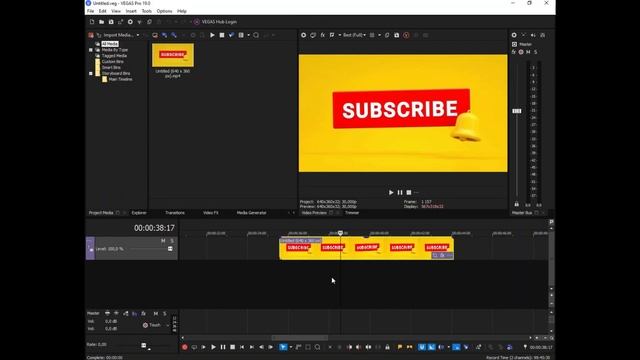
Task: Open the Help menu
Action: (182, 11)
